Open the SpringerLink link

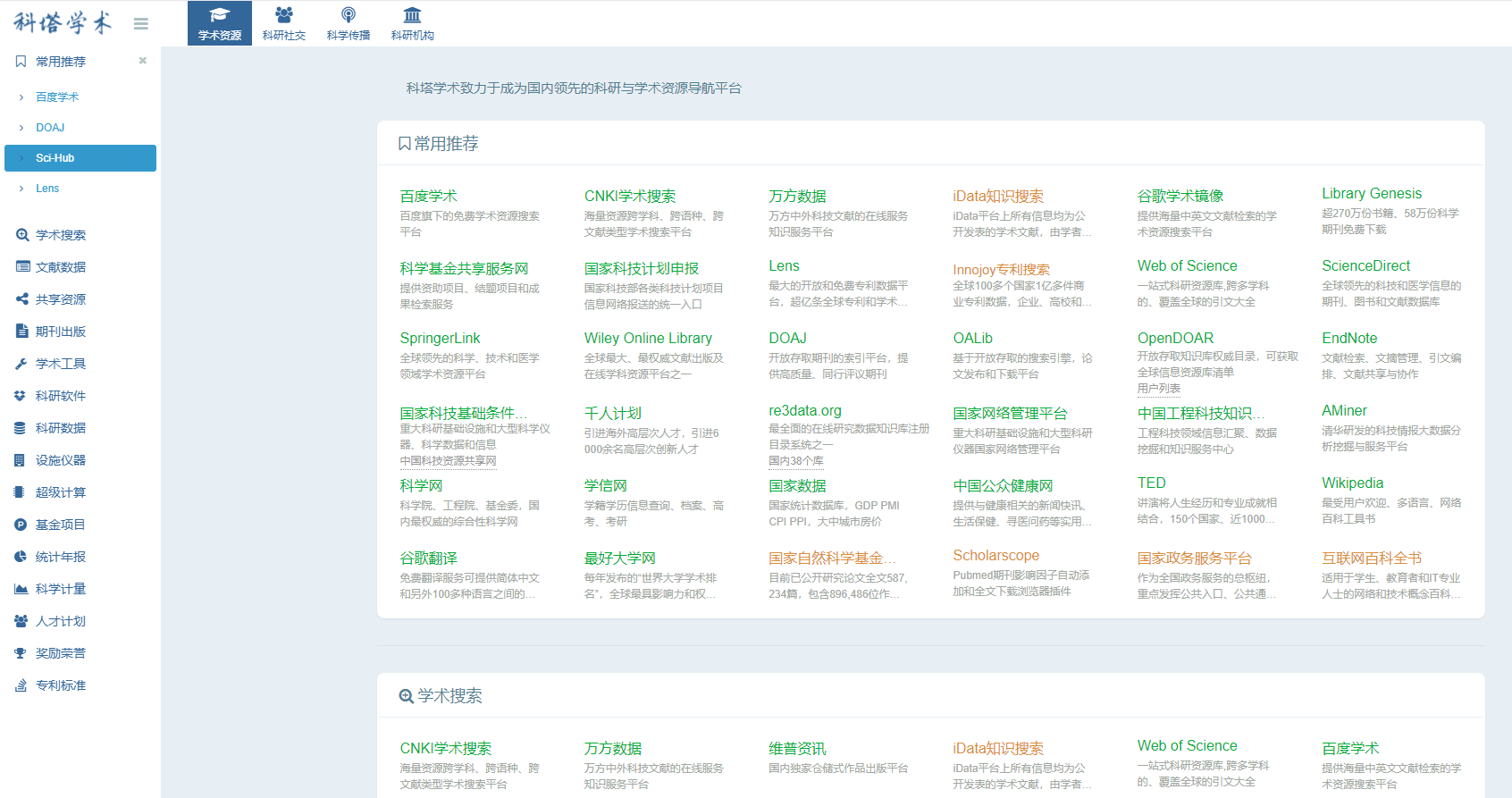tap(440, 338)
